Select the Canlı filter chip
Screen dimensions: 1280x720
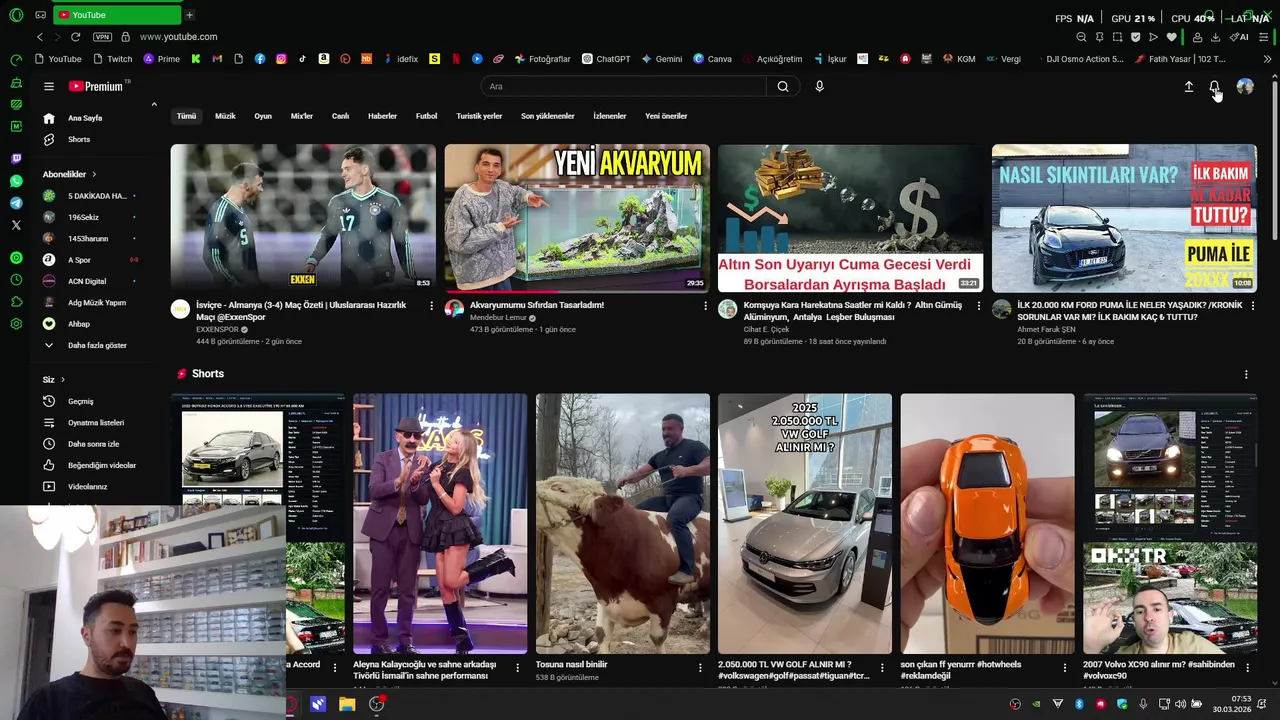(340, 116)
